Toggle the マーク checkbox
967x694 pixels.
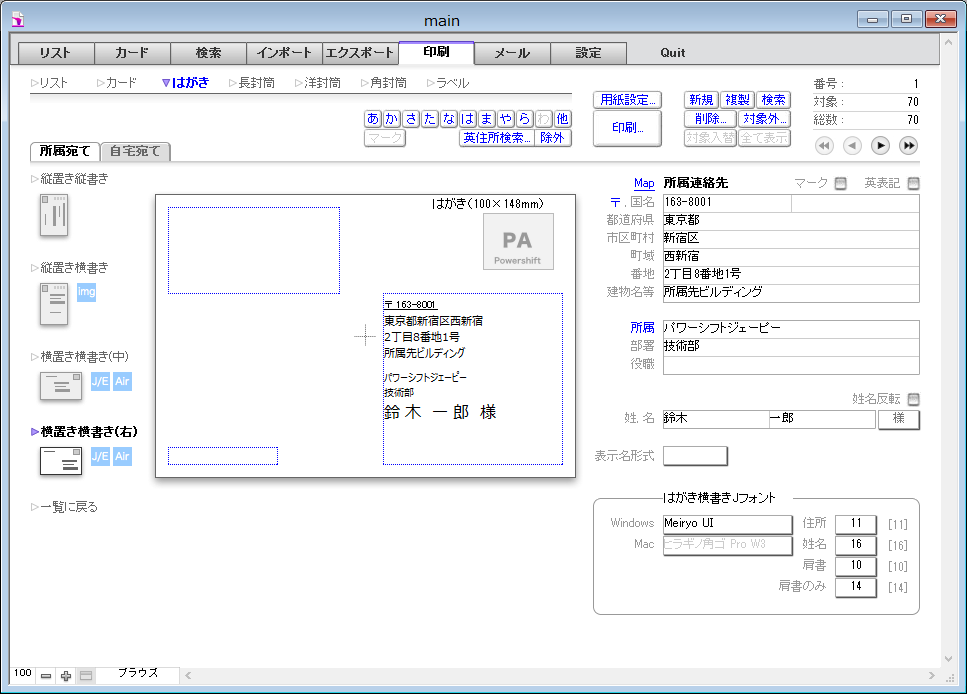(840, 183)
